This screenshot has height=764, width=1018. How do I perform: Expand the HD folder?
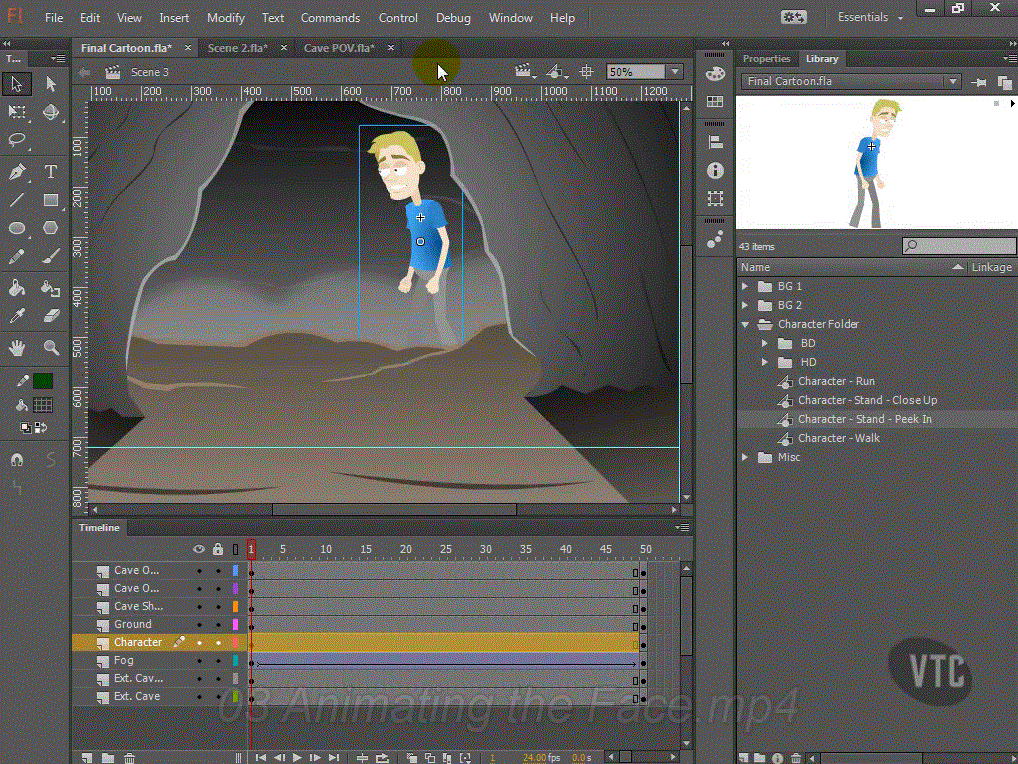click(765, 362)
